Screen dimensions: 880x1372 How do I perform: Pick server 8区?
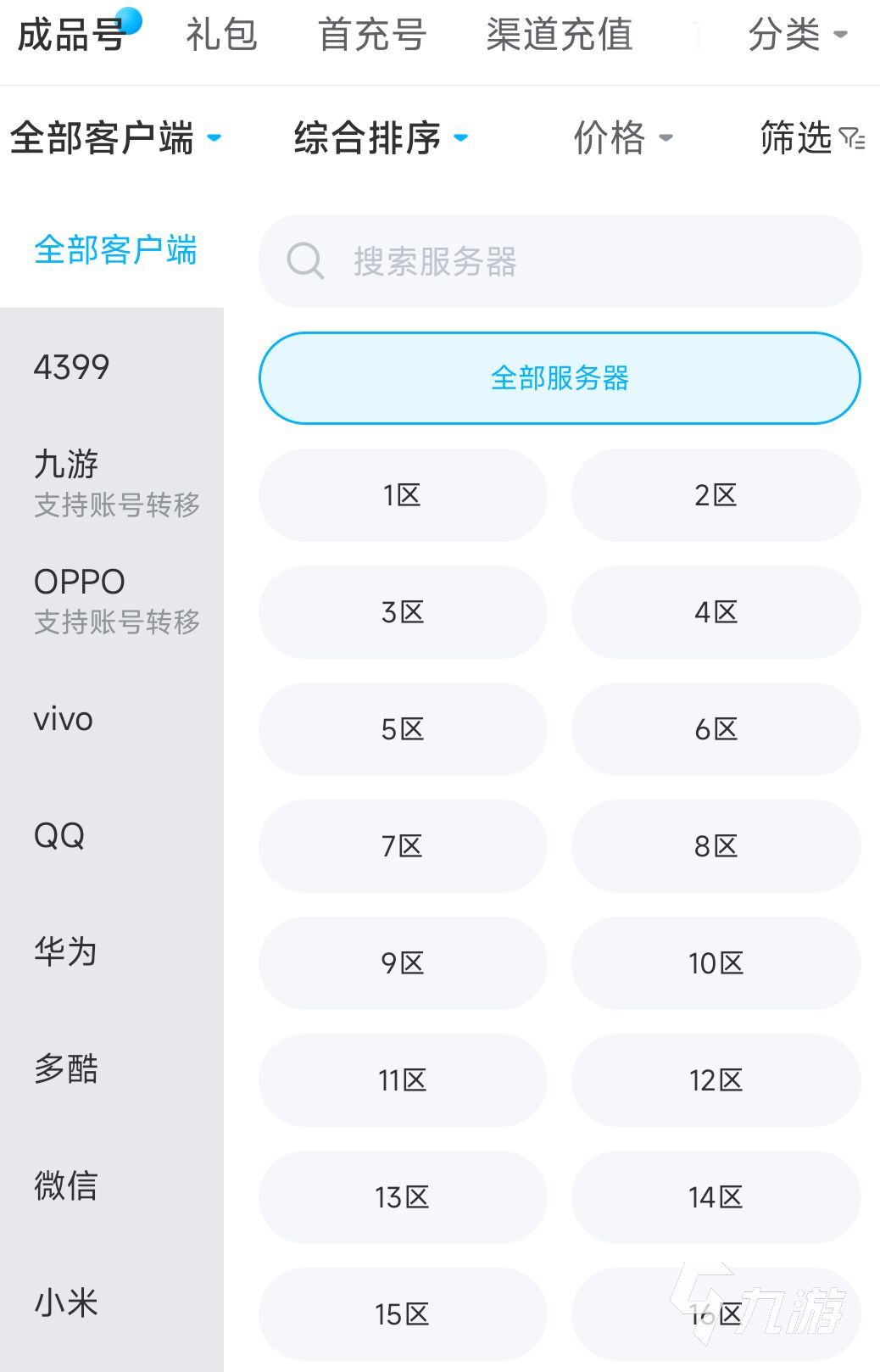pos(716,846)
